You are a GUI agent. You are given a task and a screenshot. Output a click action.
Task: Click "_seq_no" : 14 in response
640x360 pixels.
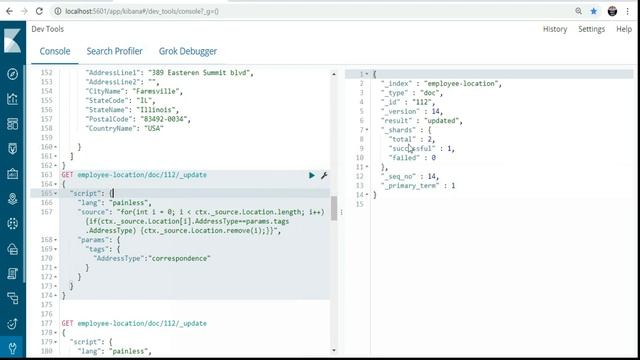coord(410,176)
